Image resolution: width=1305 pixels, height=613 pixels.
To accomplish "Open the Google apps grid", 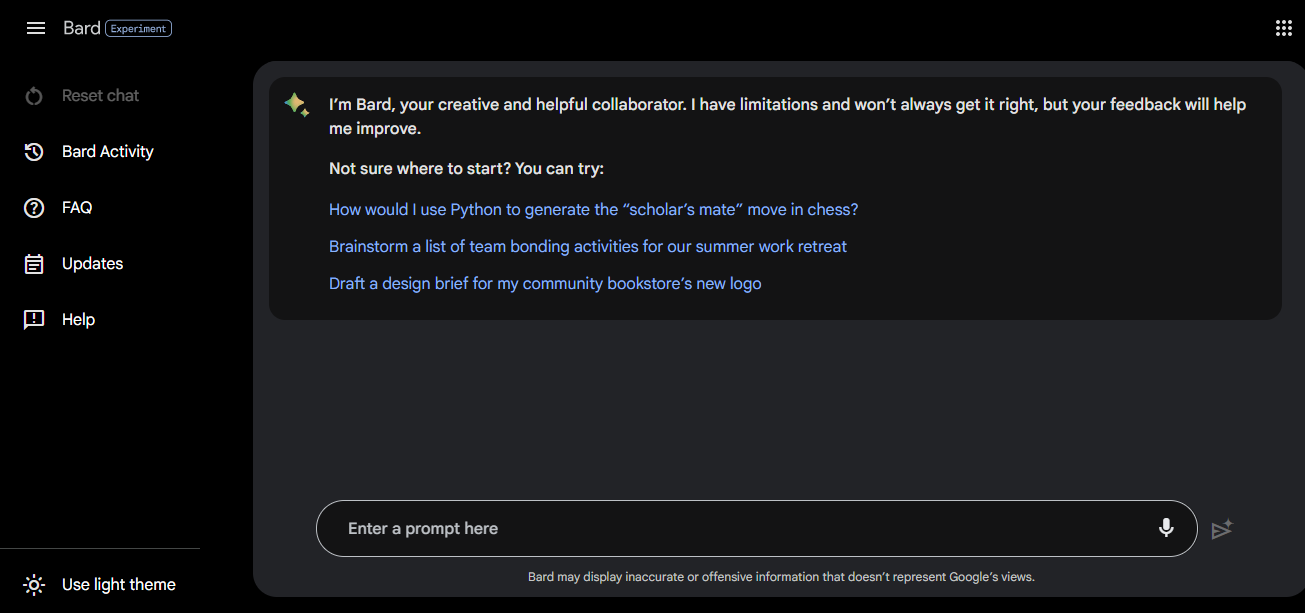I will [1284, 28].
